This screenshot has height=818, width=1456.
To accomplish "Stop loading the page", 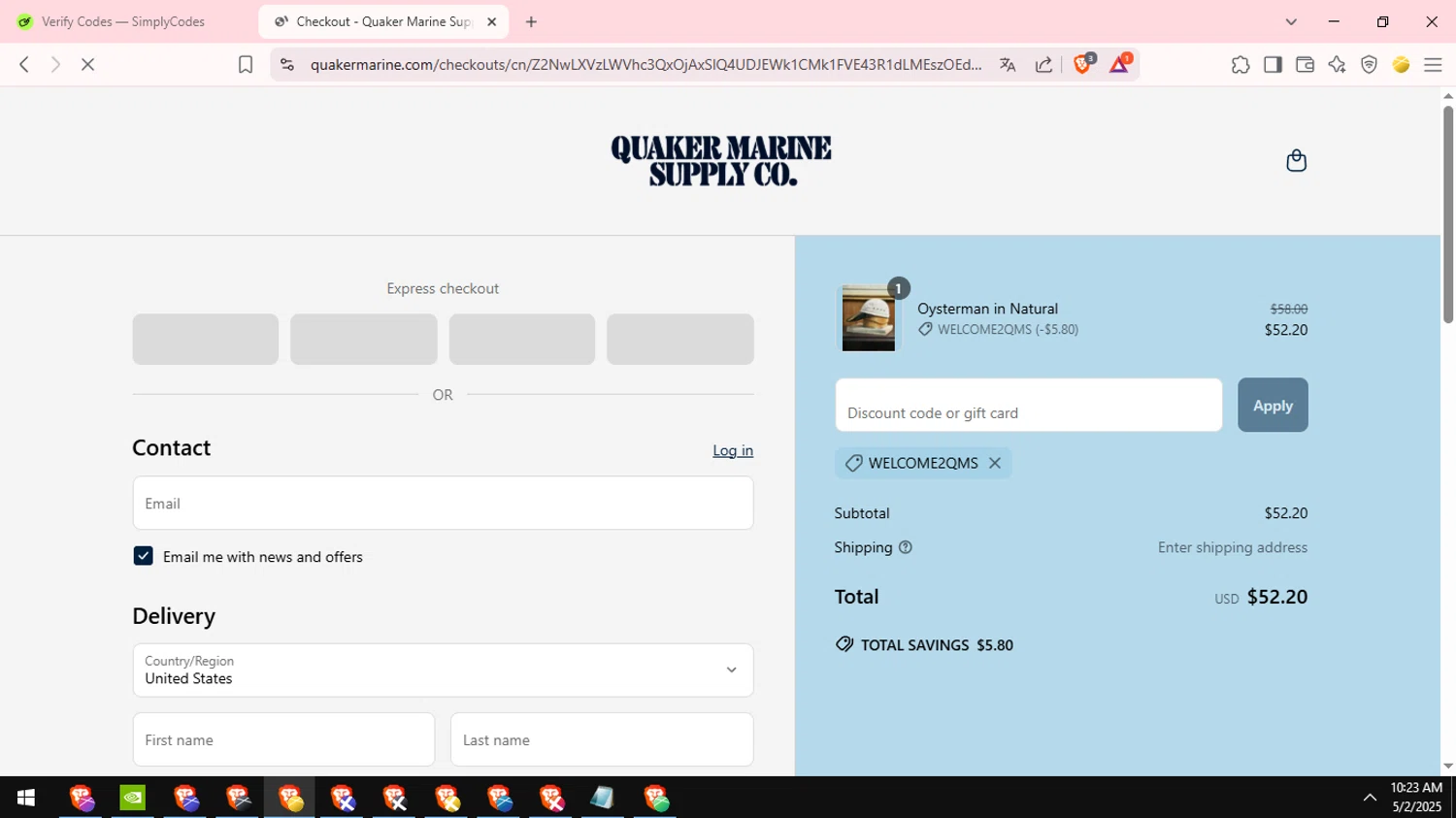I will click(87, 64).
